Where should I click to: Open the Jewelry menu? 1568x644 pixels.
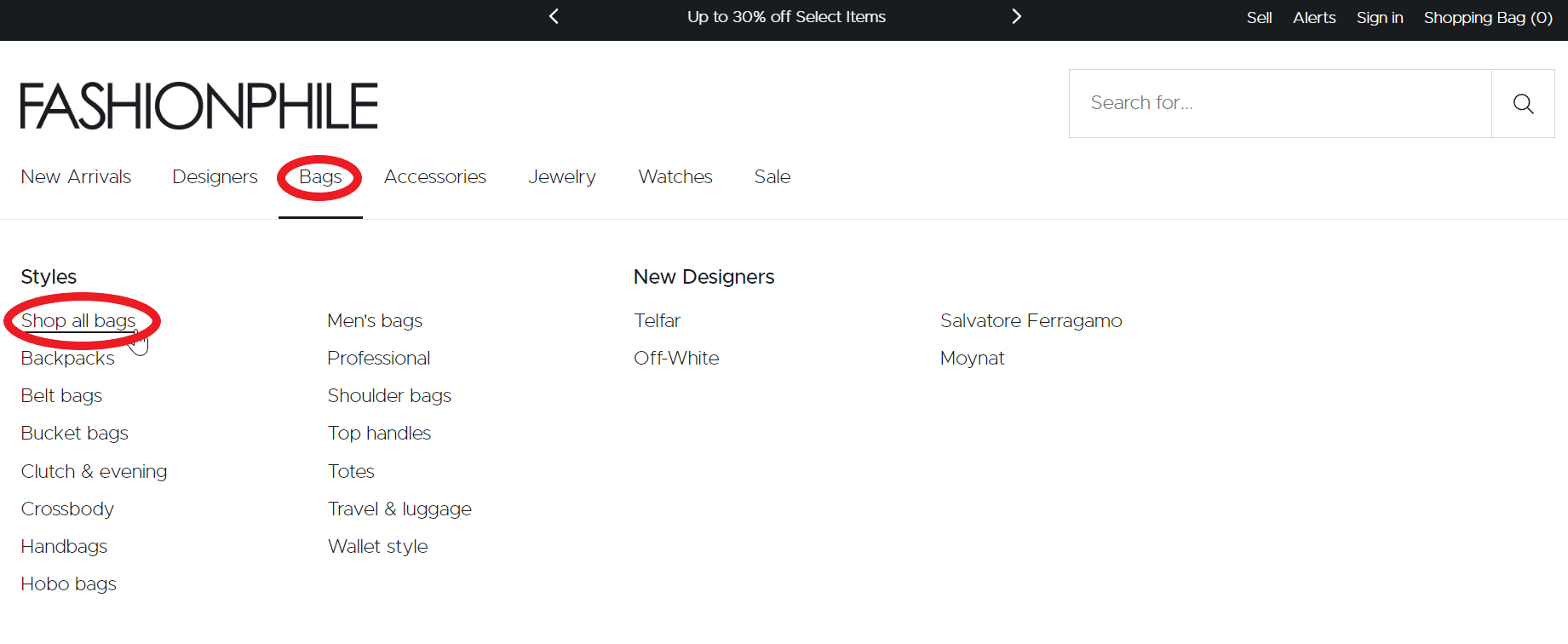coord(562,176)
